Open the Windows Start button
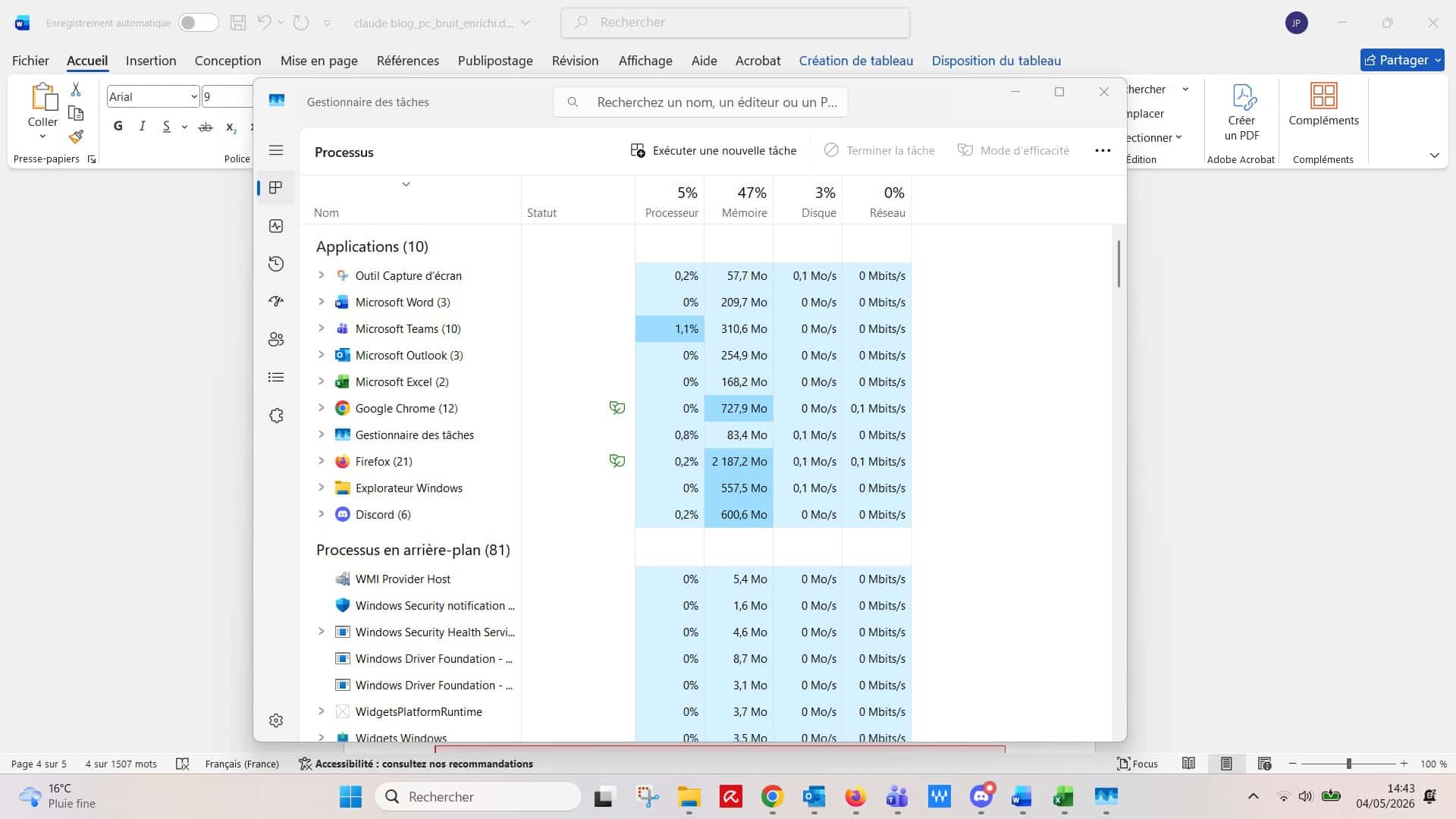1456x819 pixels. tap(350, 796)
